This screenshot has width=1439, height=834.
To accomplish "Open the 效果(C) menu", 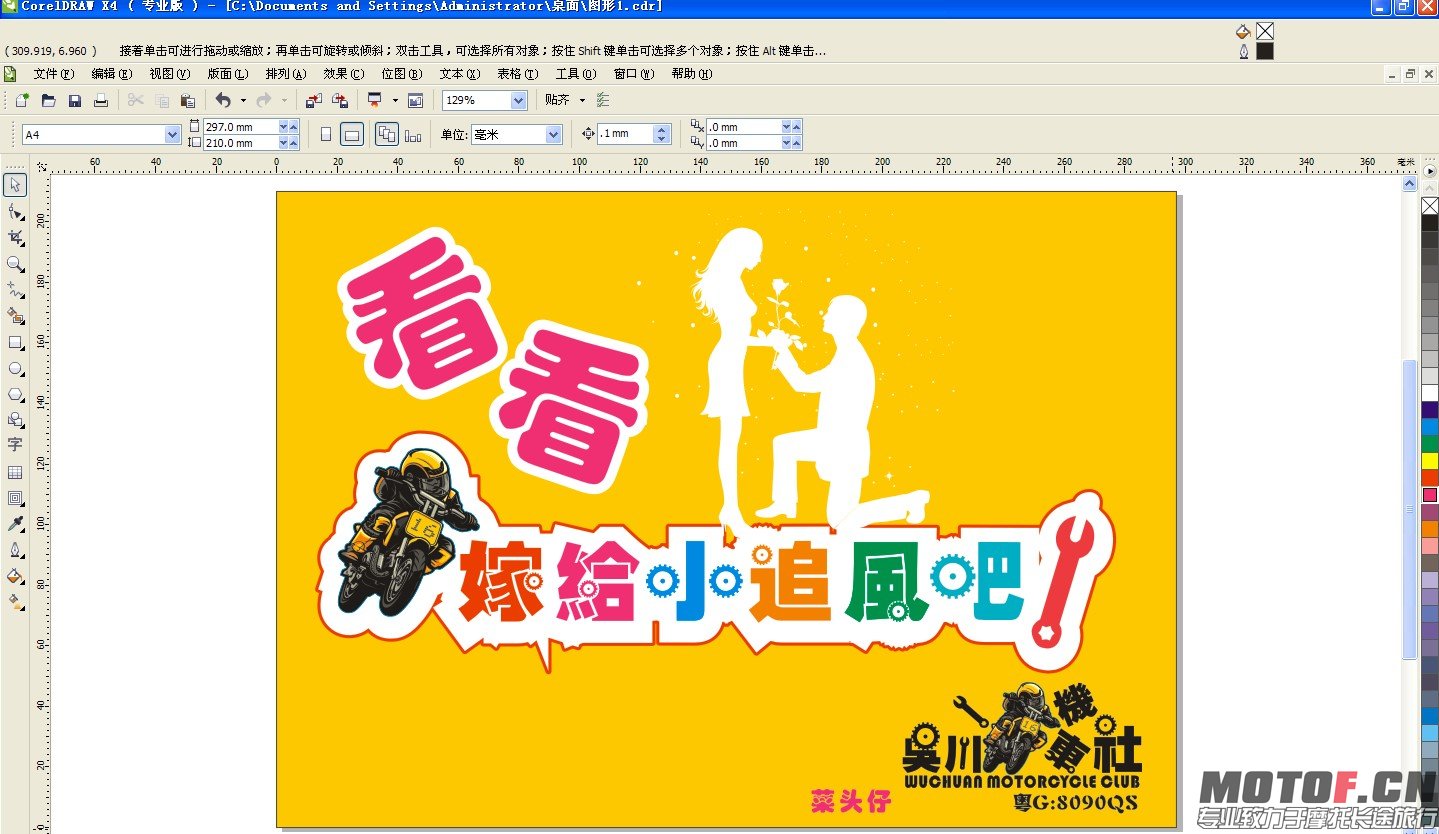I will (x=344, y=74).
